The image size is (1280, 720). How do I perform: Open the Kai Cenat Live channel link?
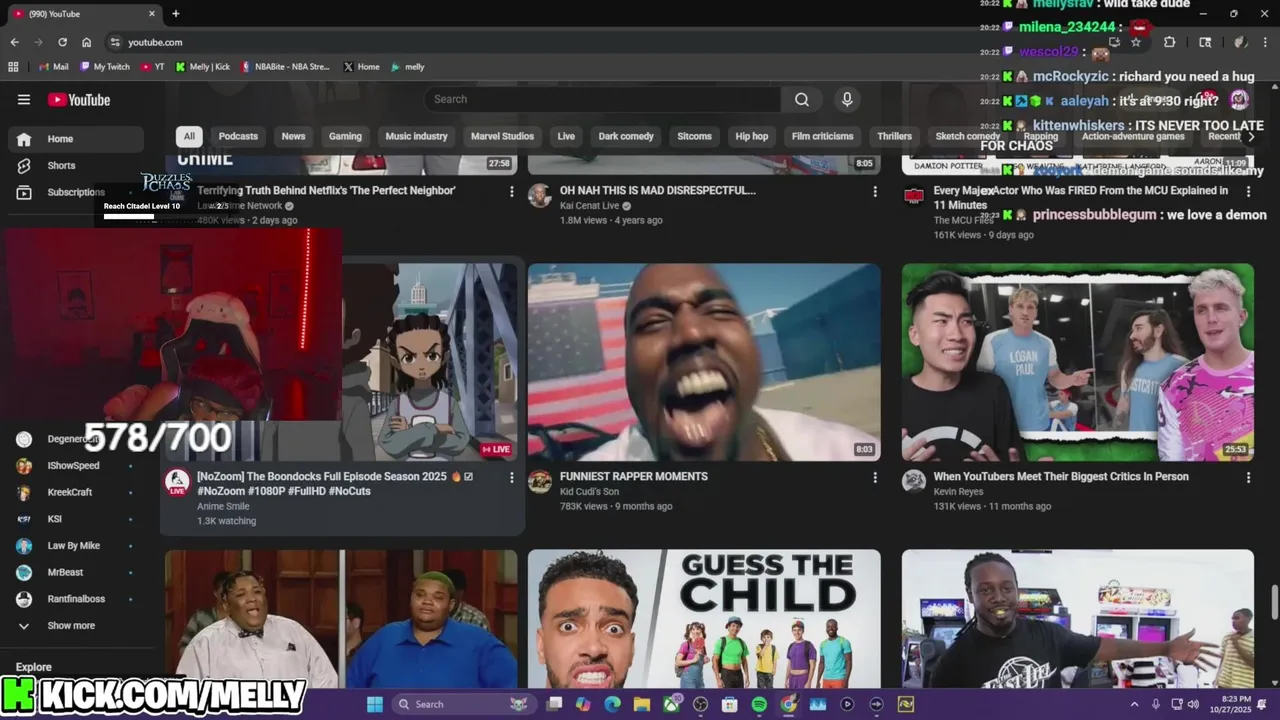coord(589,206)
